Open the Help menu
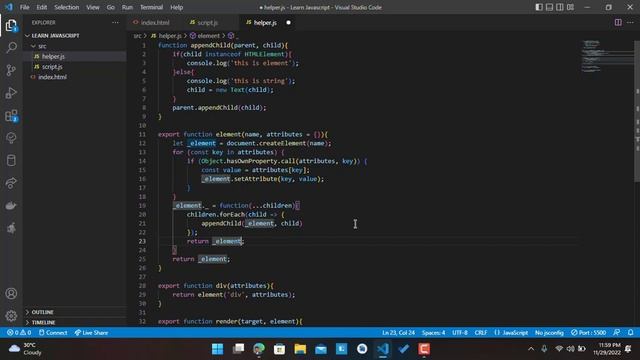 [x=176, y=7]
